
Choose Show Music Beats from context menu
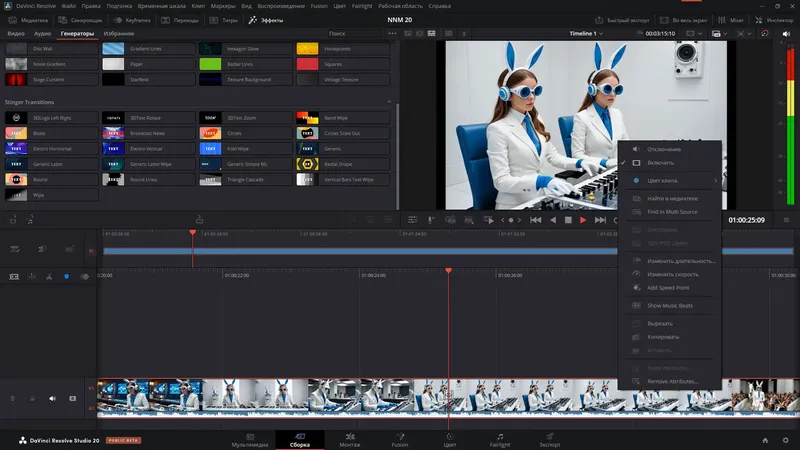point(669,306)
